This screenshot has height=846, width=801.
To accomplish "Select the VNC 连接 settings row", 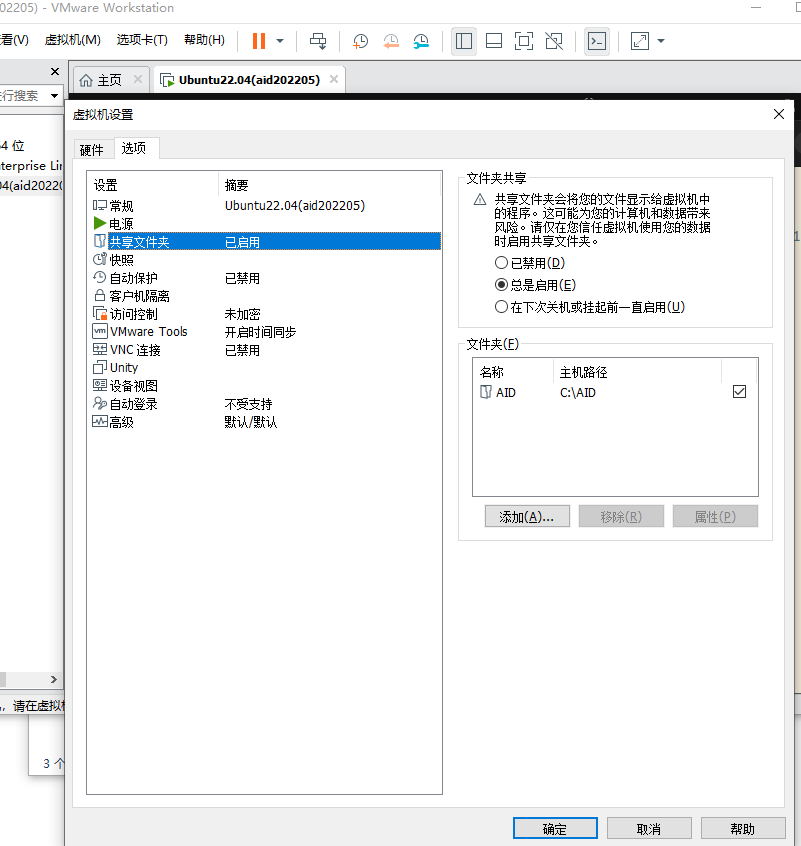I will (x=266, y=350).
